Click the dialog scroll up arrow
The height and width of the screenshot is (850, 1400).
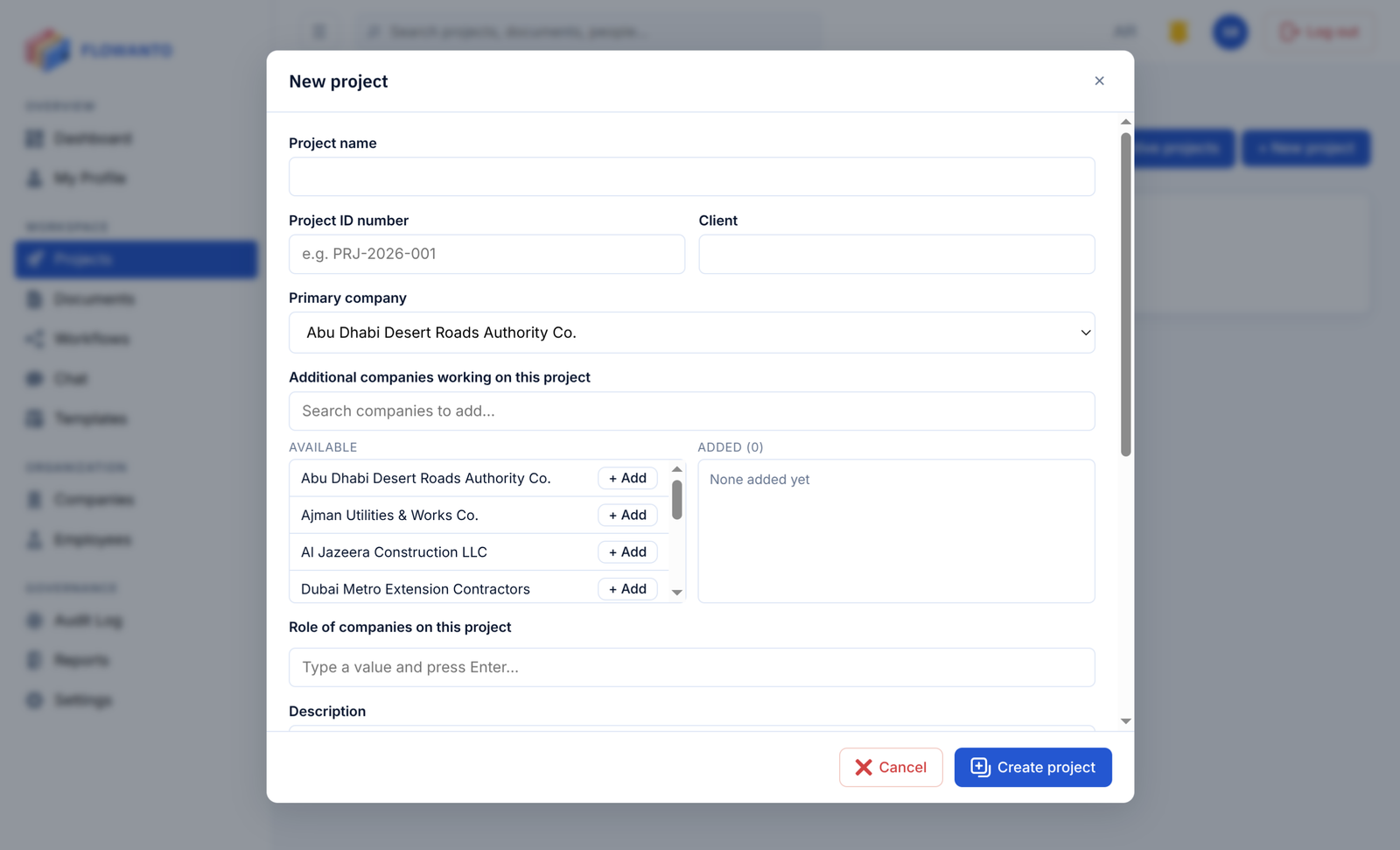(x=1125, y=122)
